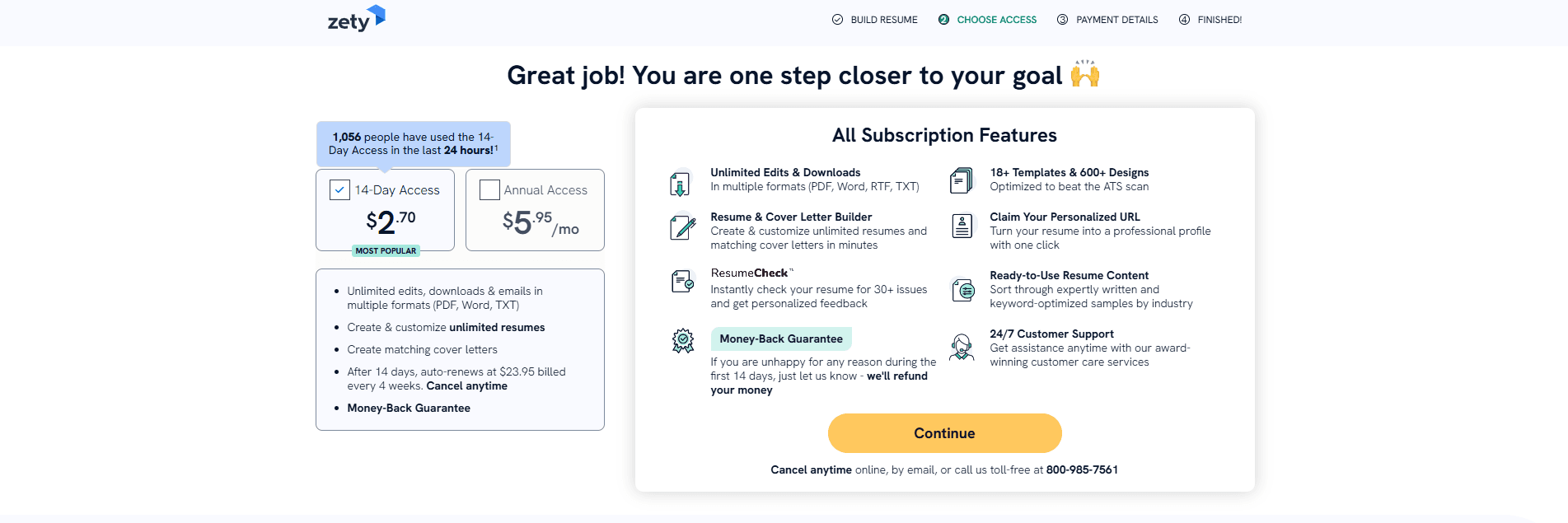
Task: Click the 1,056 people usage tooltip bubble
Action: point(413,143)
